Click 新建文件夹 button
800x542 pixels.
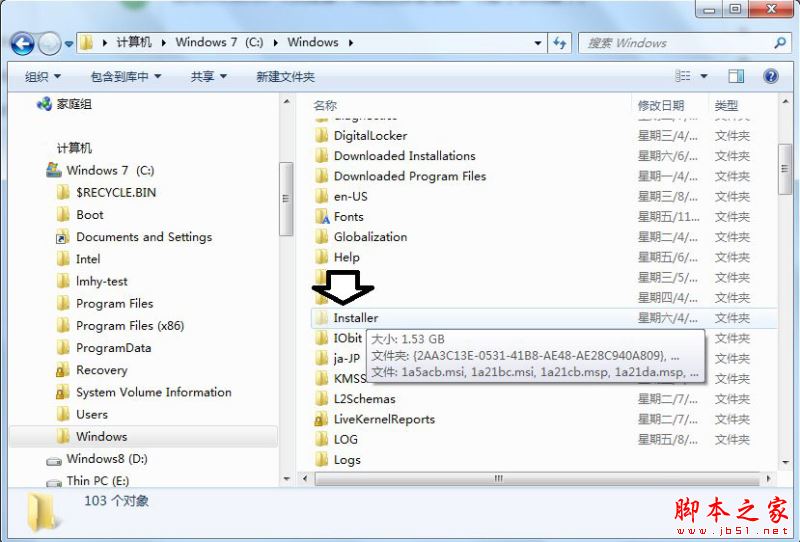(x=285, y=77)
